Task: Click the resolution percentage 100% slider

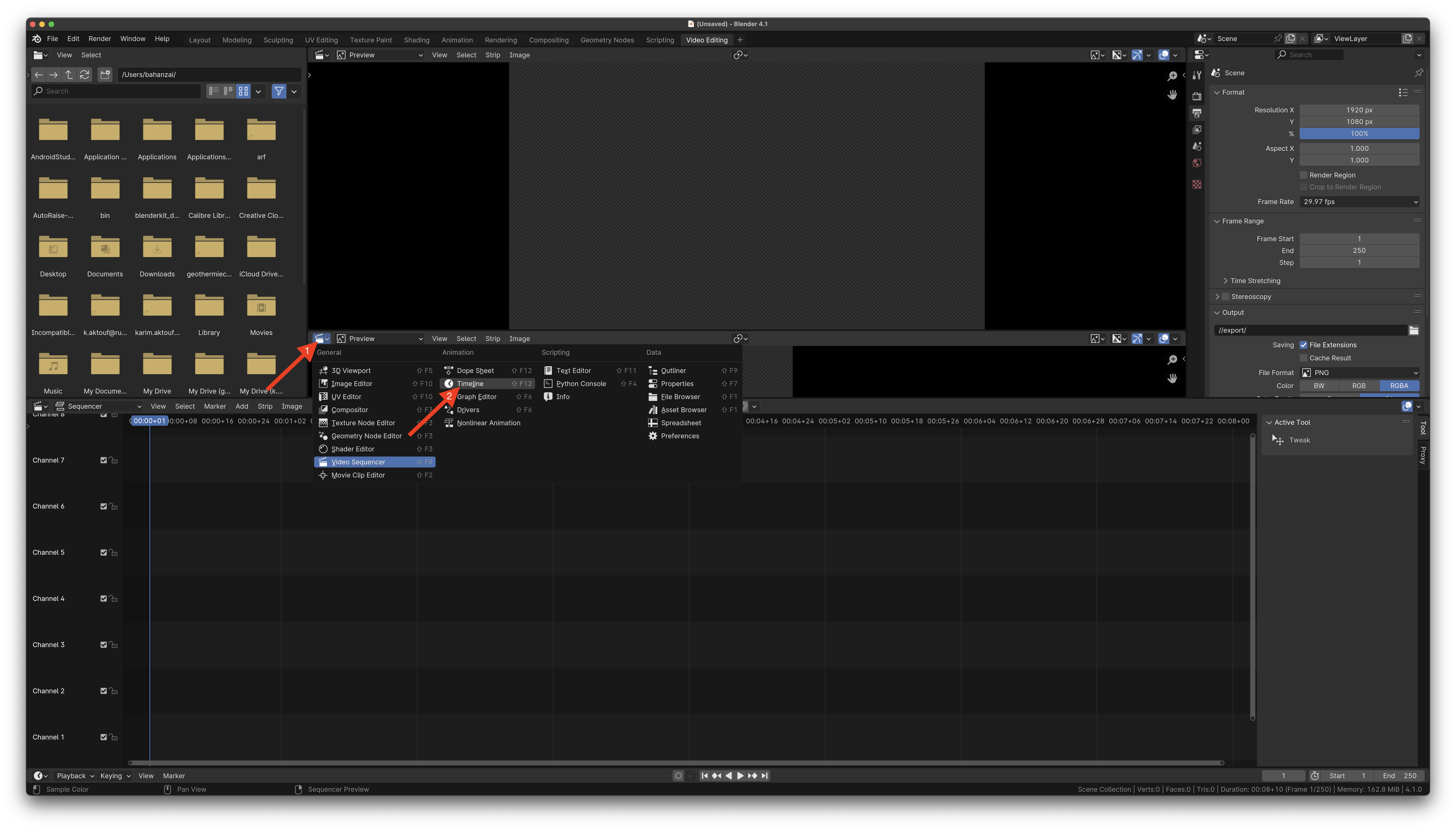Action: 1359,133
